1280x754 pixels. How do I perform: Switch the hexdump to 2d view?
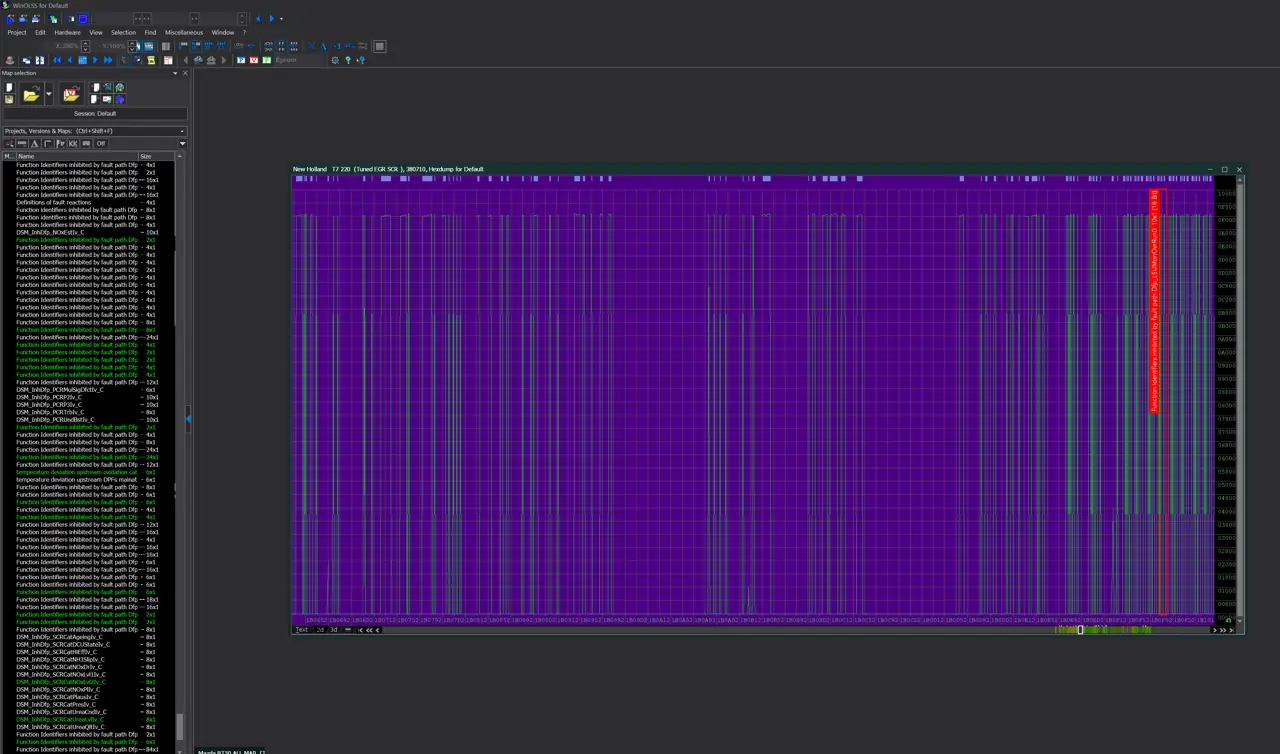pos(320,630)
